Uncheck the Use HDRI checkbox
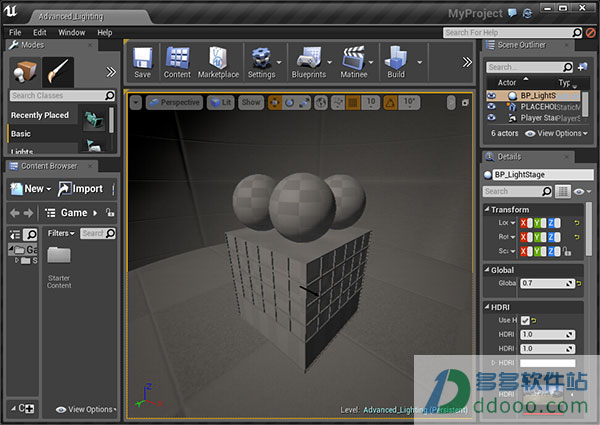Screen dimensions: 600x425 (525, 321)
